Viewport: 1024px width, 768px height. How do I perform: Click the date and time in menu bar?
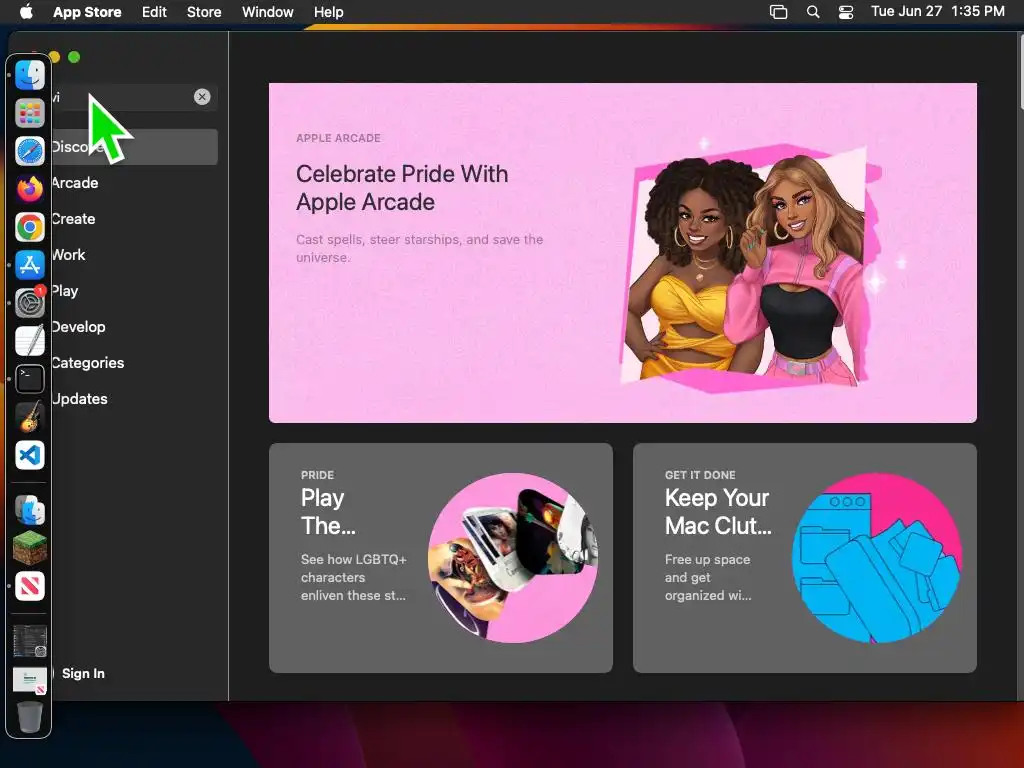[937, 12]
